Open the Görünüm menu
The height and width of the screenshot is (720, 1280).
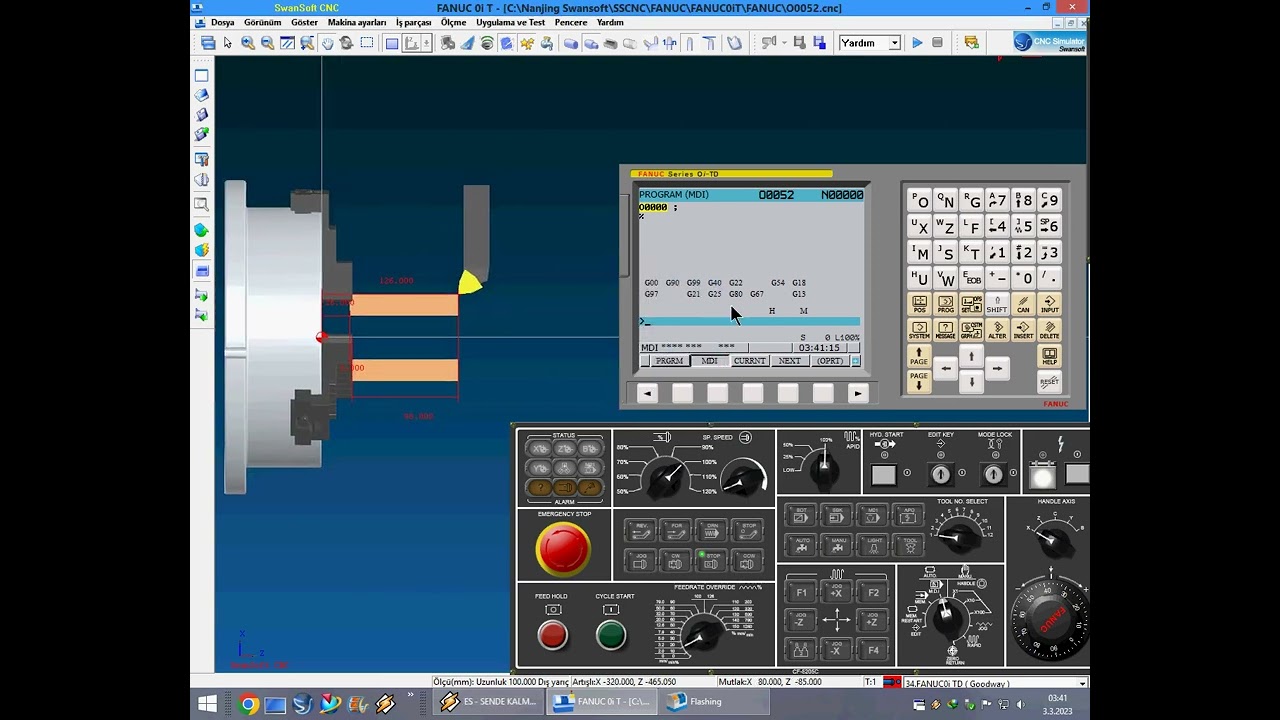(262, 22)
